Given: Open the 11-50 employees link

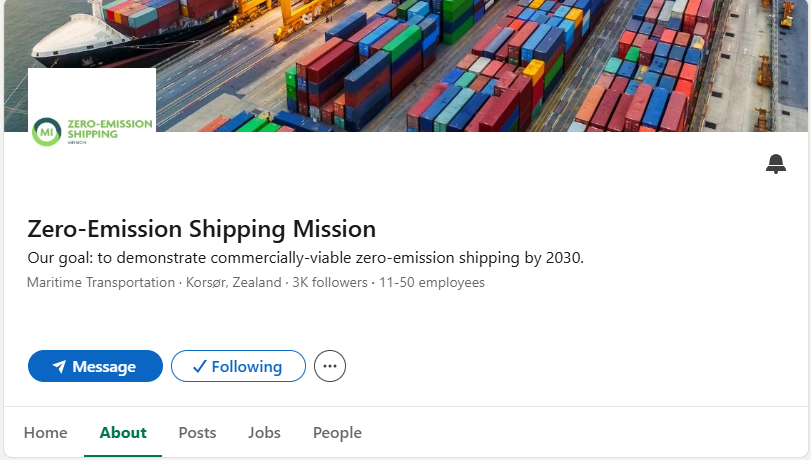Looking at the screenshot, I should coord(432,283).
